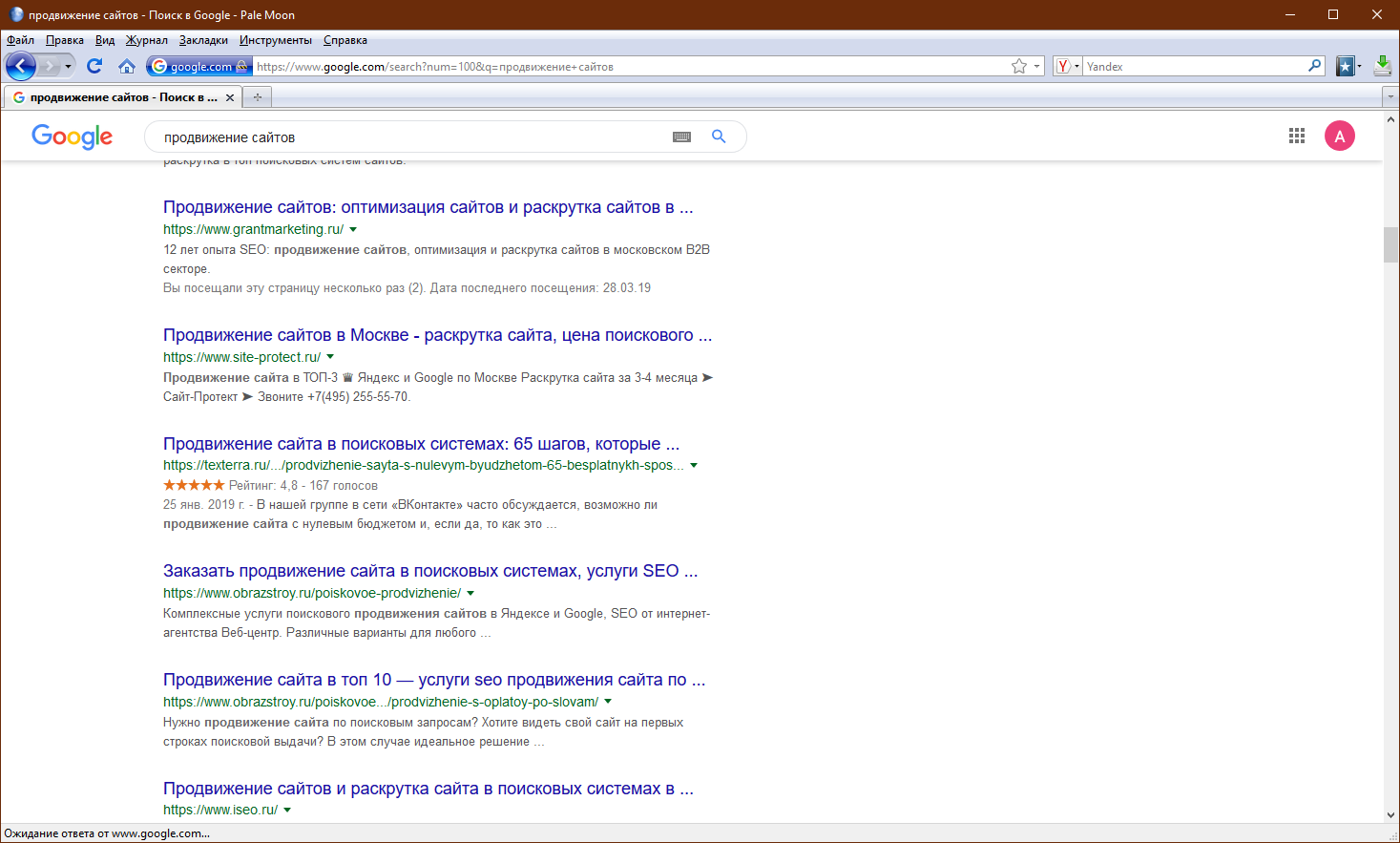The height and width of the screenshot is (843, 1400).
Task: Open the Вид menu
Action: pos(105,40)
